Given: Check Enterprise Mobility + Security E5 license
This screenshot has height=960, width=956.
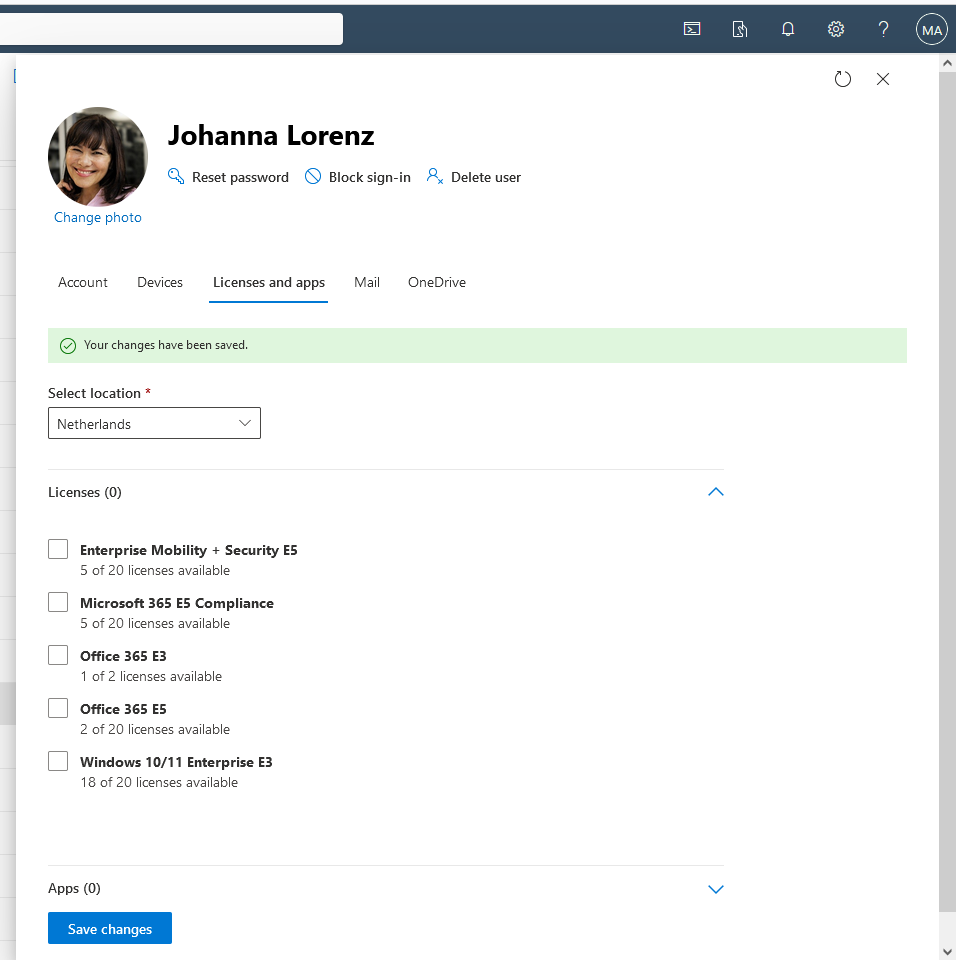Looking at the screenshot, I should [x=58, y=549].
